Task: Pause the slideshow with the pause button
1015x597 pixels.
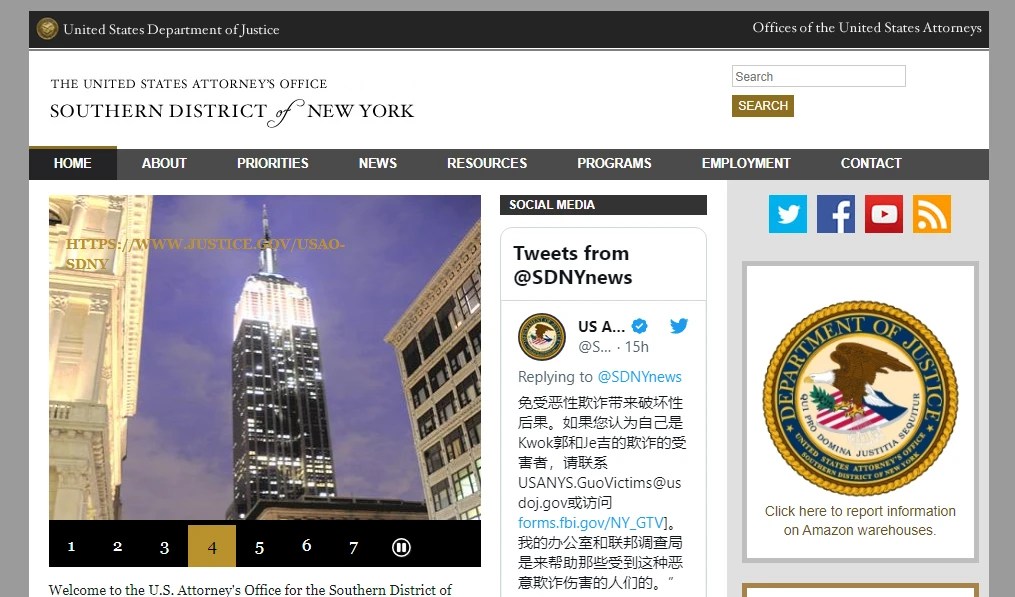Action: 401,547
